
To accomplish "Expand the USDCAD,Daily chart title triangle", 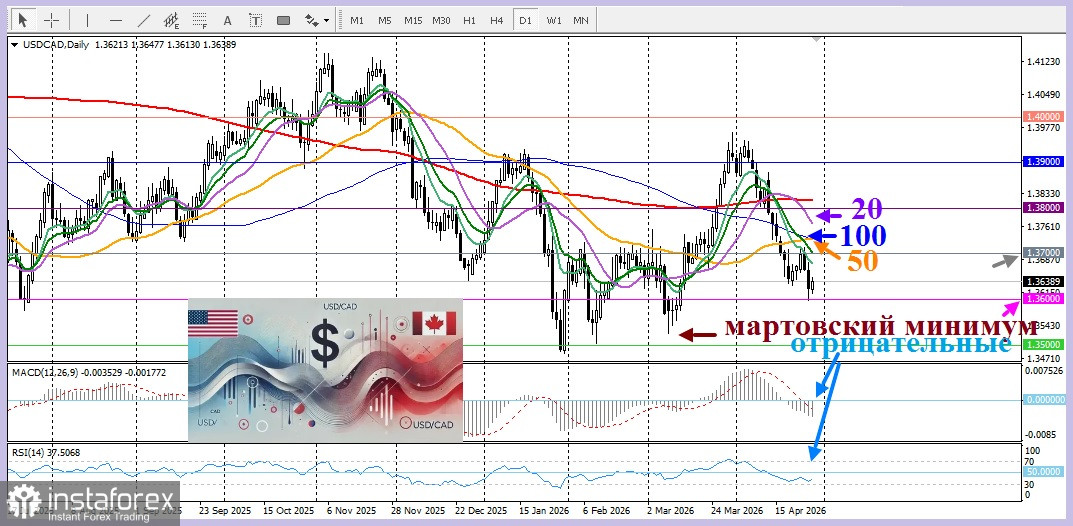I will tap(13, 45).
